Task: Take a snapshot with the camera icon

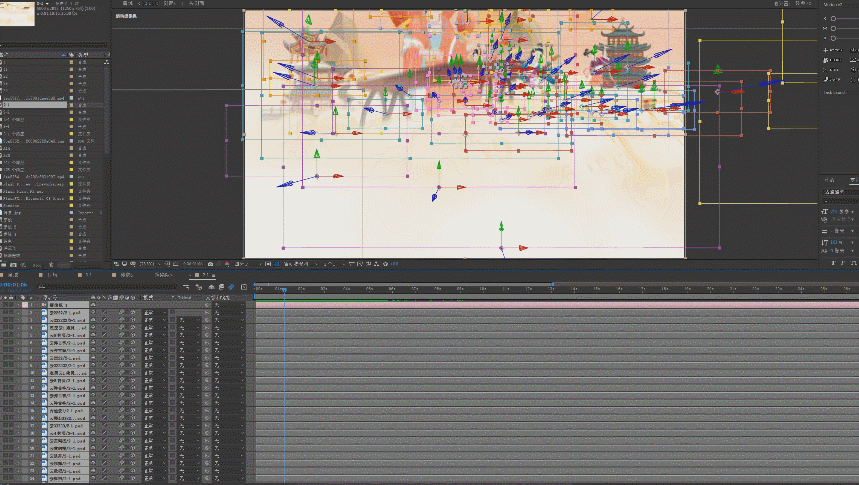Action: click(x=209, y=263)
